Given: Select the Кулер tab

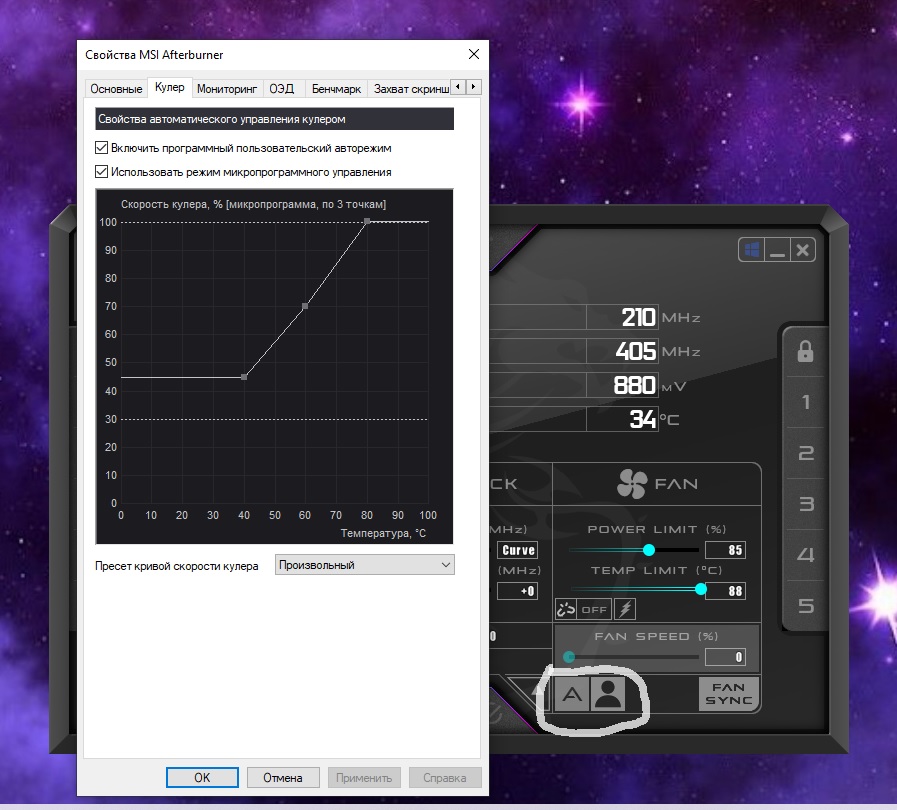Looking at the screenshot, I should click(169, 88).
